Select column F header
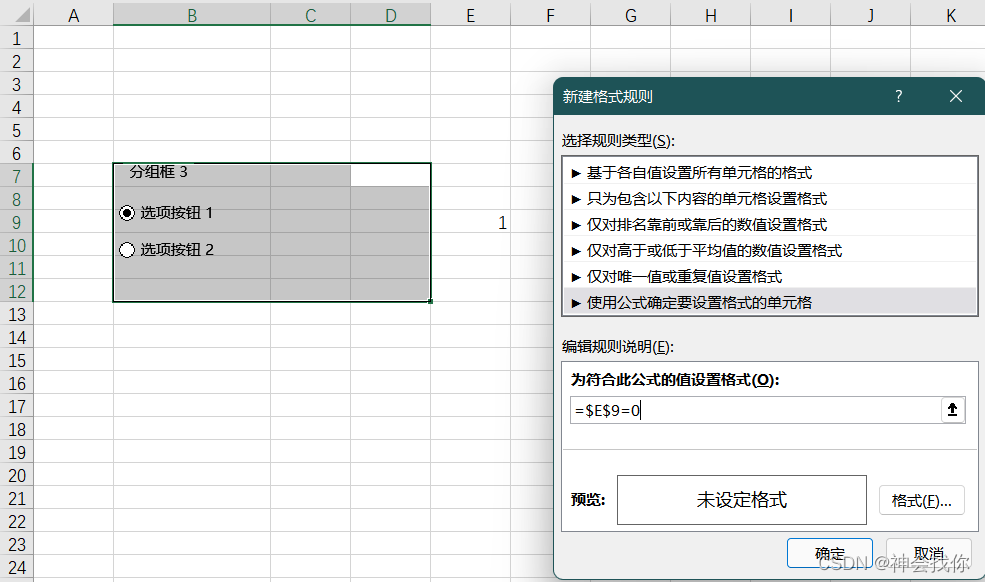 click(x=550, y=15)
